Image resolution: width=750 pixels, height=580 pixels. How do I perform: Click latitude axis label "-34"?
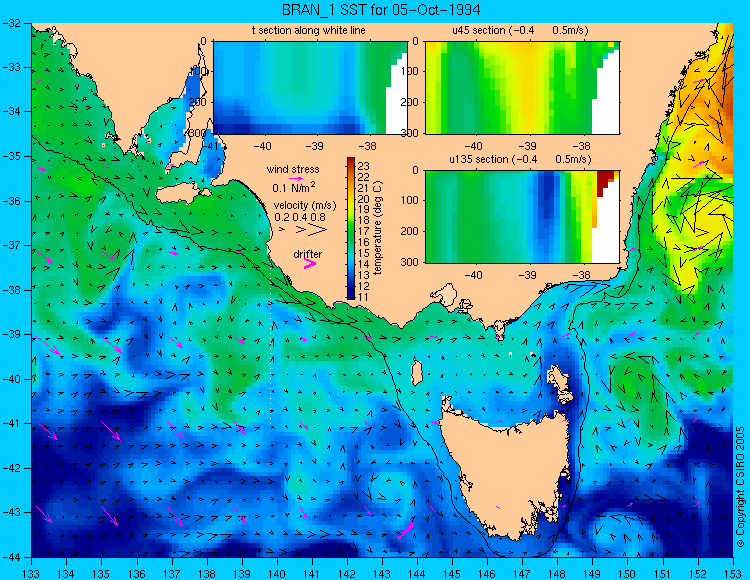(x=12, y=112)
